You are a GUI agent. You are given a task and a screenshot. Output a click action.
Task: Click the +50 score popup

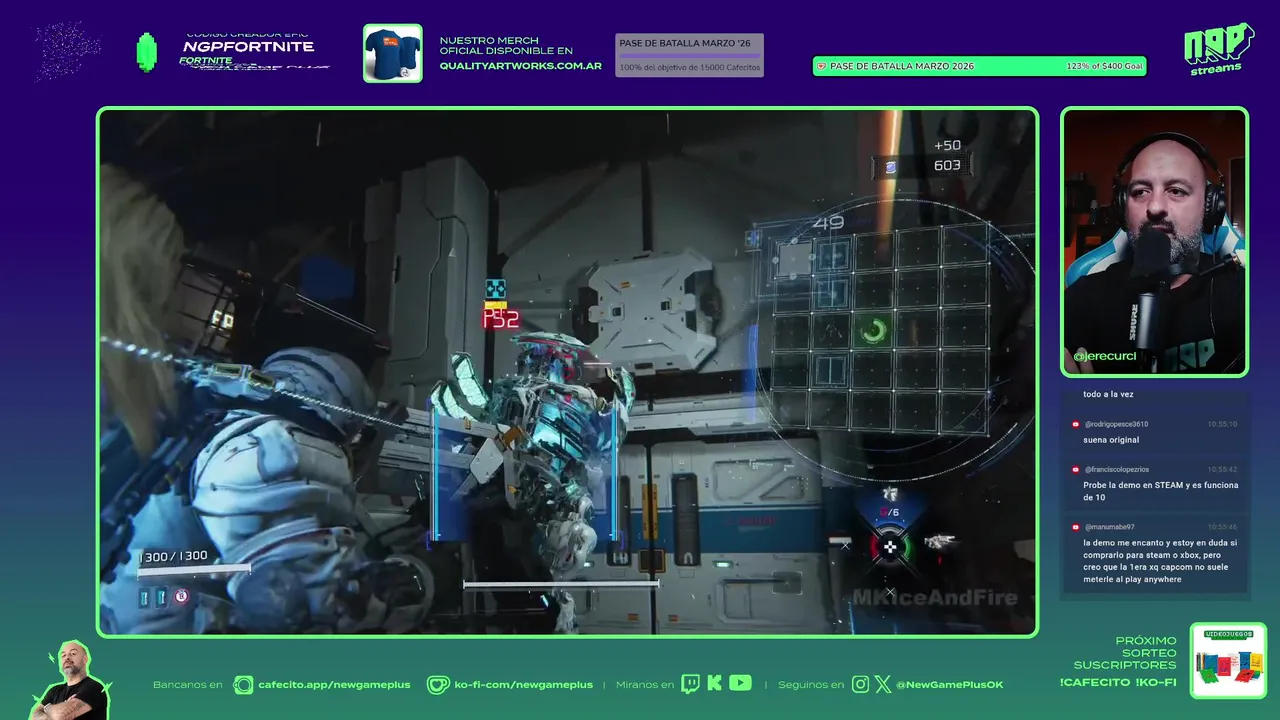point(947,146)
